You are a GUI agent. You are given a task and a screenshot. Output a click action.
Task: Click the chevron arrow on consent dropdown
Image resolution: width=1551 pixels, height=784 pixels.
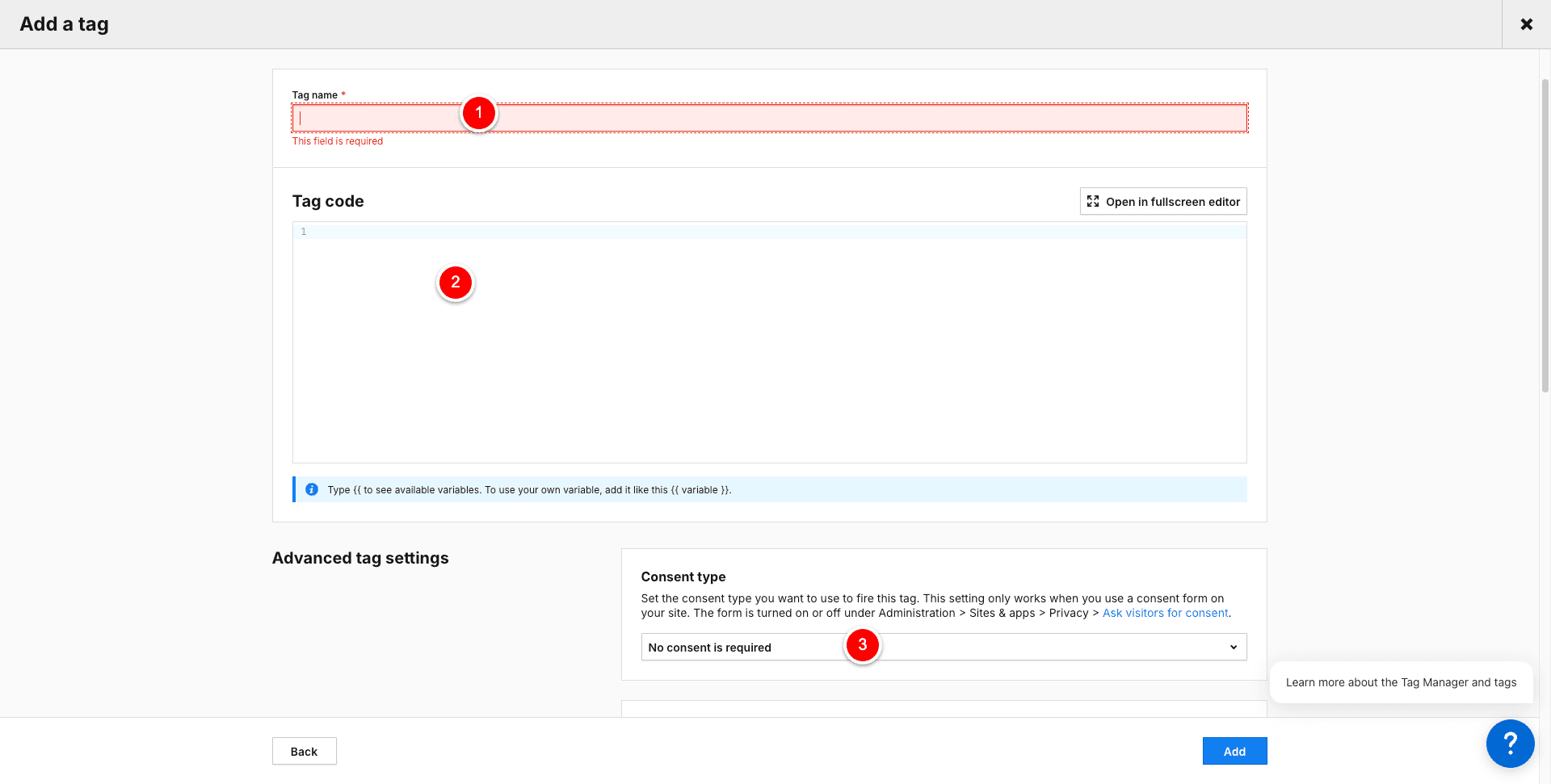(1233, 647)
